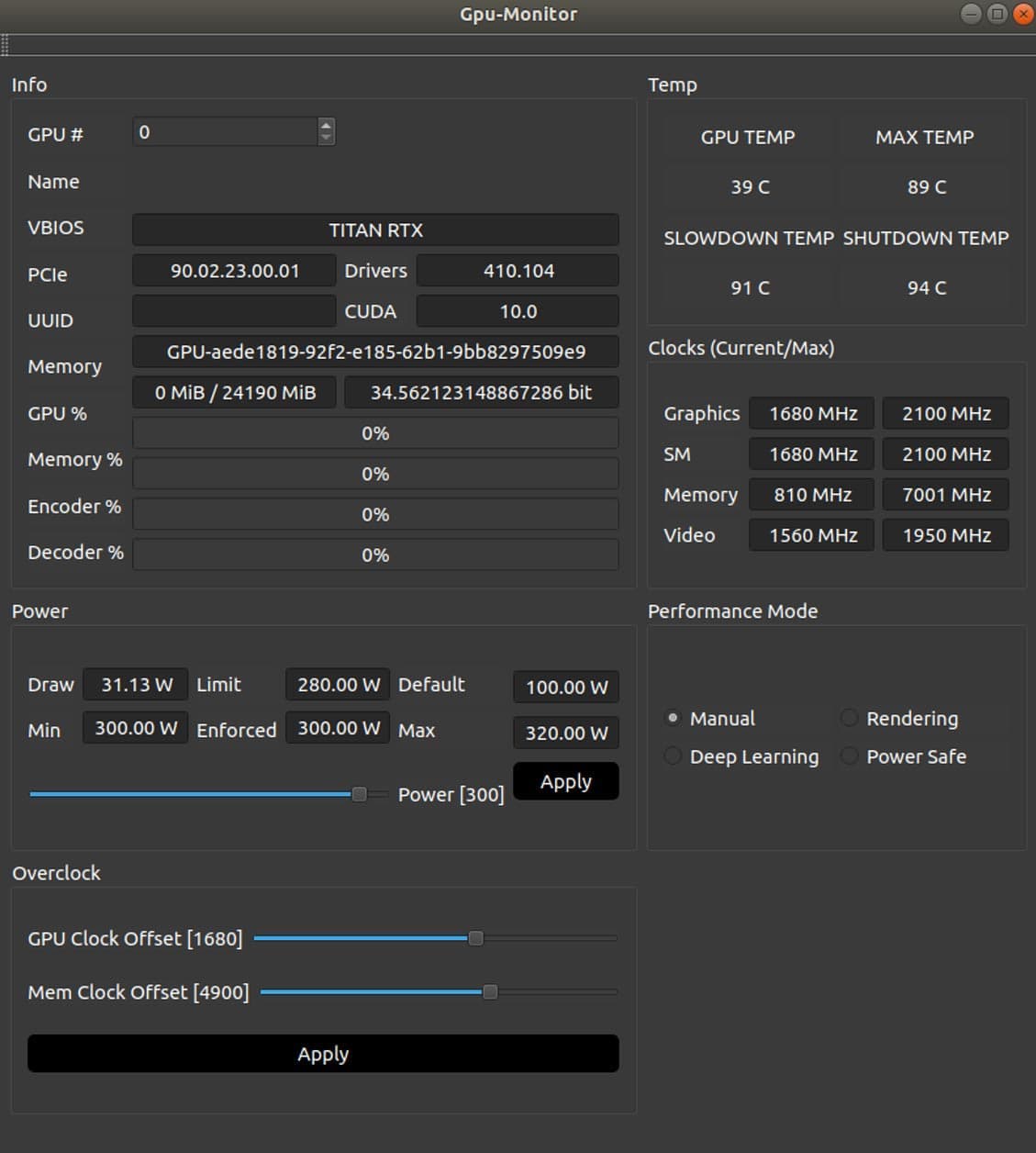The width and height of the screenshot is (1036, 1153).
Task: Click the 89 C max temperature value
Action: coord(926,186)
